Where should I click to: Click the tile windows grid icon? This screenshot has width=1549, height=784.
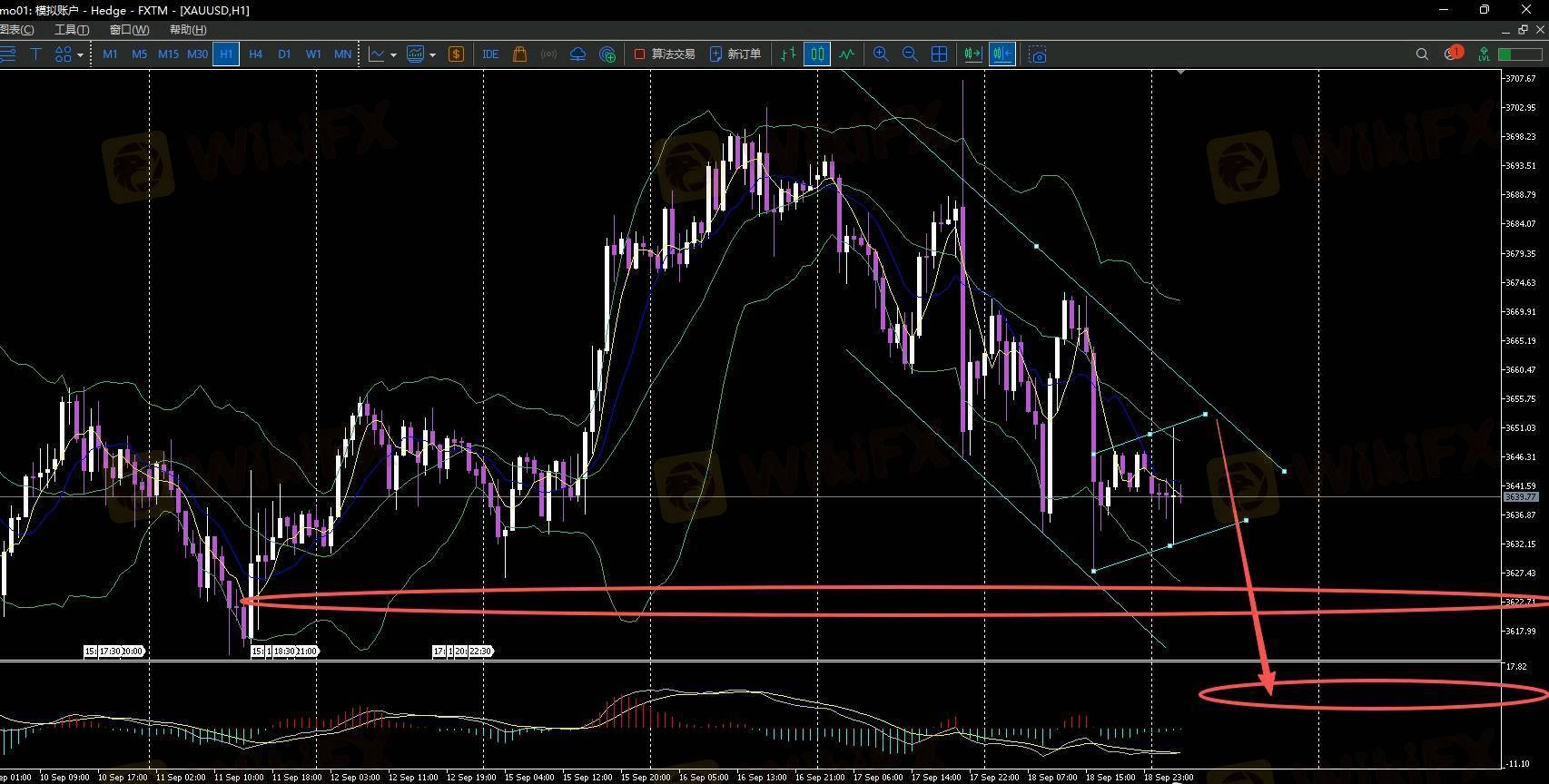[939, 54]
